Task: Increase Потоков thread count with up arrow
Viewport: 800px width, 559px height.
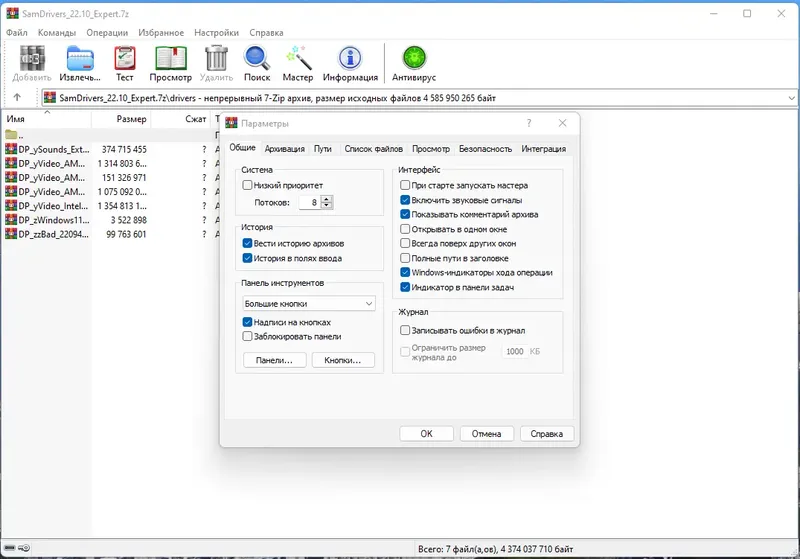Action: 327,199
